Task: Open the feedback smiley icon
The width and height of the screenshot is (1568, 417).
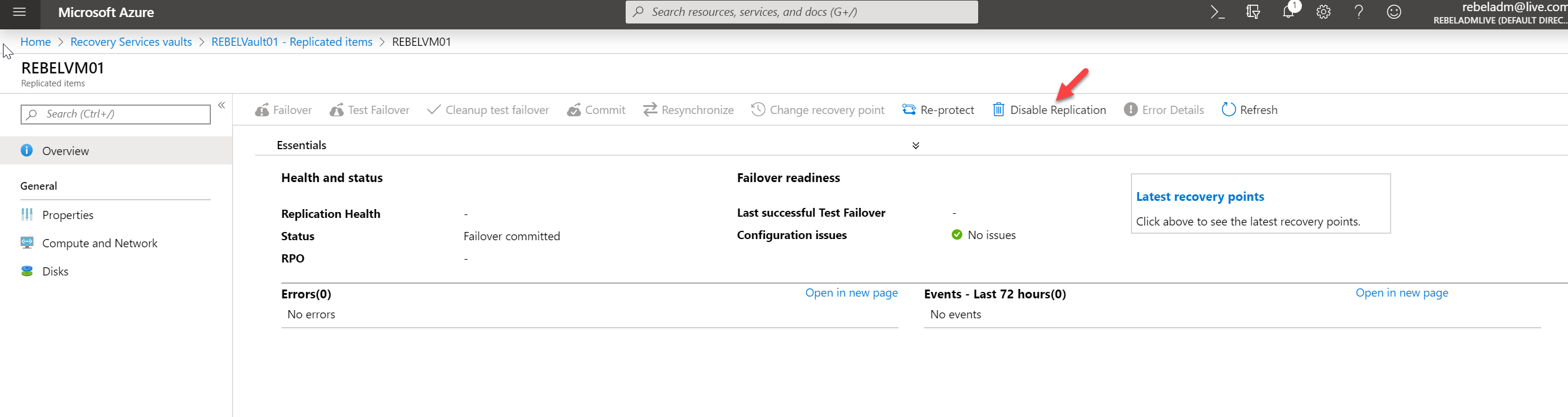Action: (x=1394, y=12)
